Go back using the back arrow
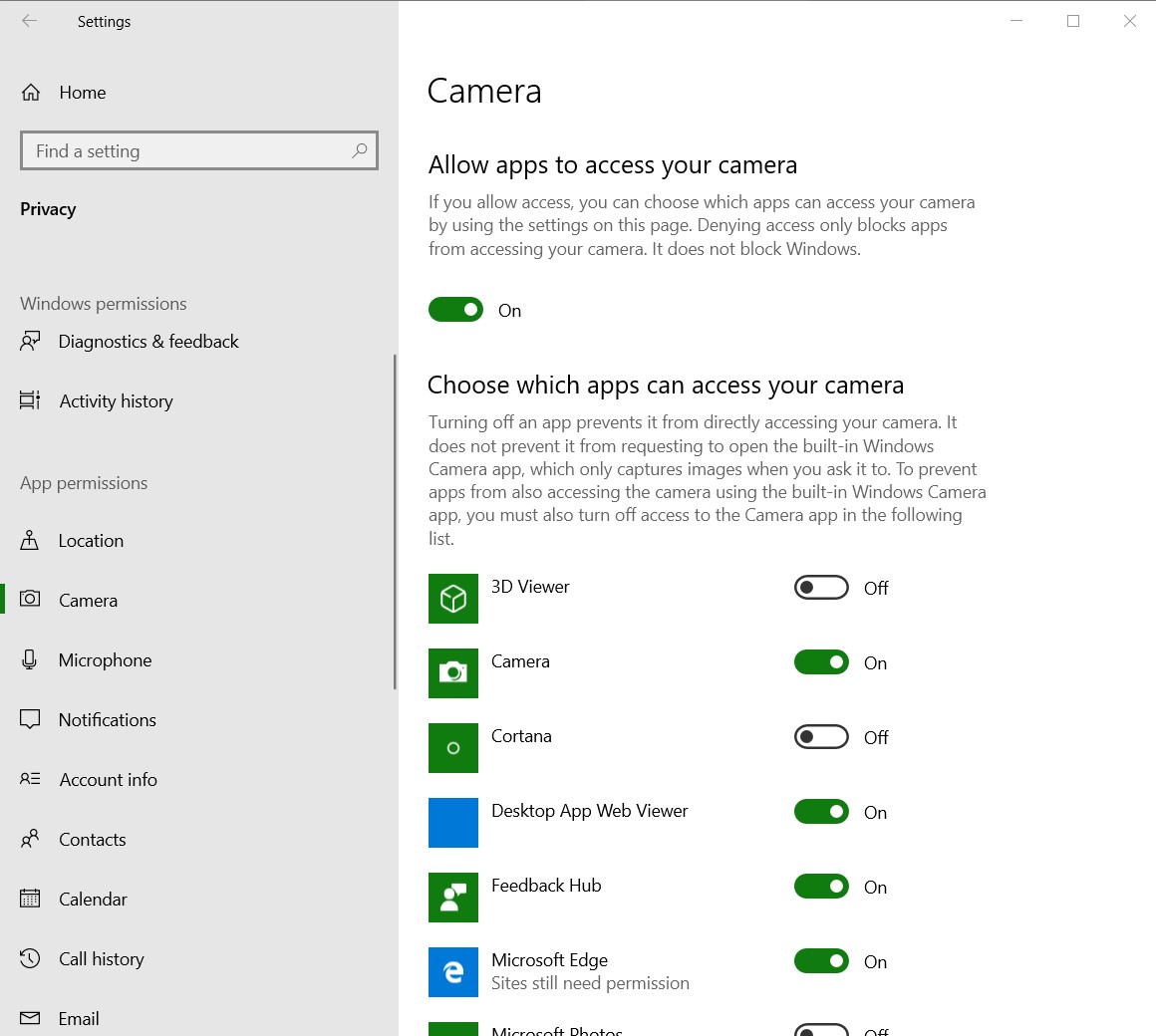The image size is (1156, 1036). click(30, 21)
